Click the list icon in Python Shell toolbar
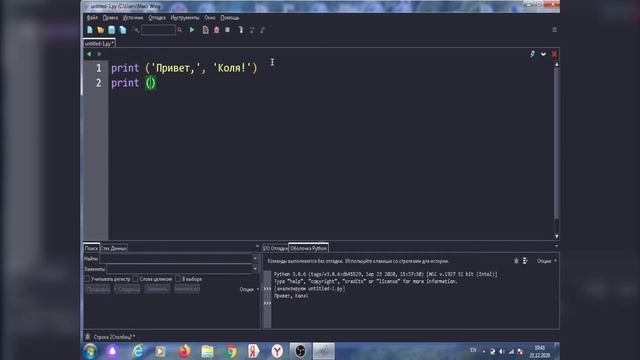Image resolution: width=640 pixels, height=360 pixels. pyautogui.click(x=525, y=261)
